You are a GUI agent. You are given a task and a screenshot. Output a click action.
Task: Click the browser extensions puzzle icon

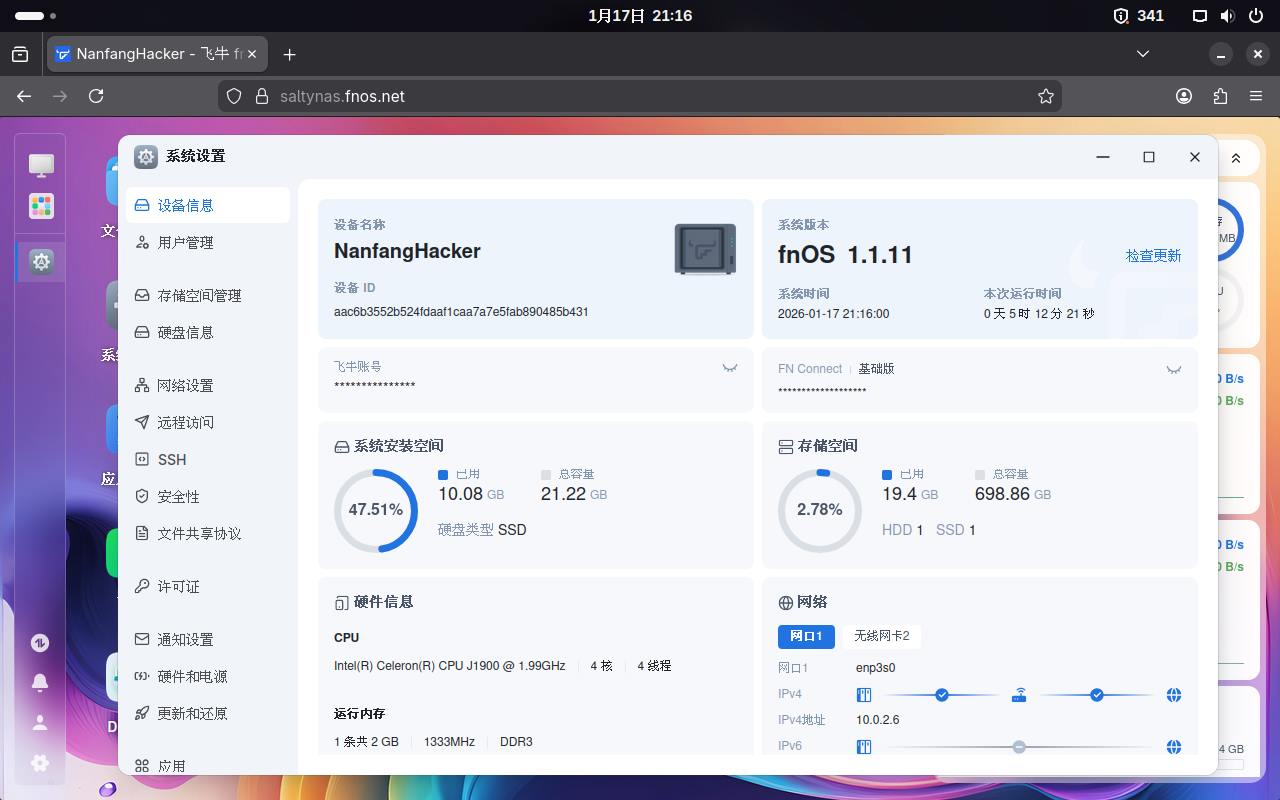1220,96
